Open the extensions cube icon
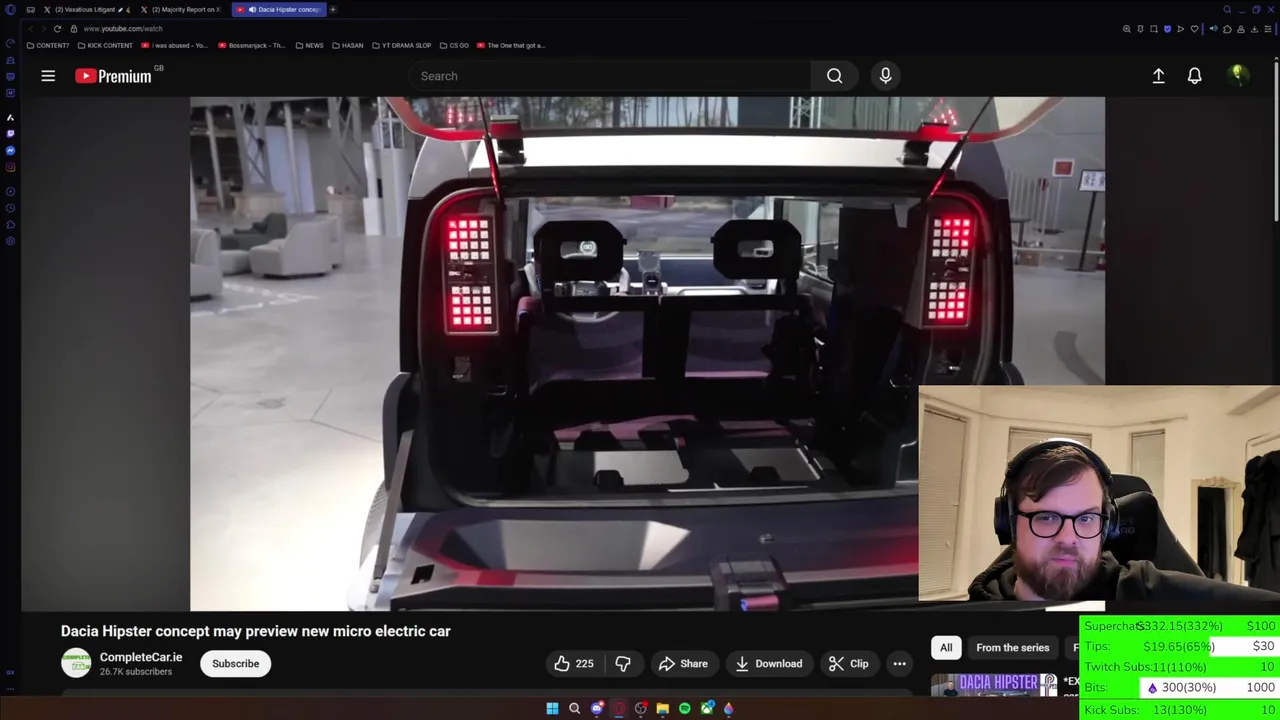 pyautogui.click(x=1227, y=29)
